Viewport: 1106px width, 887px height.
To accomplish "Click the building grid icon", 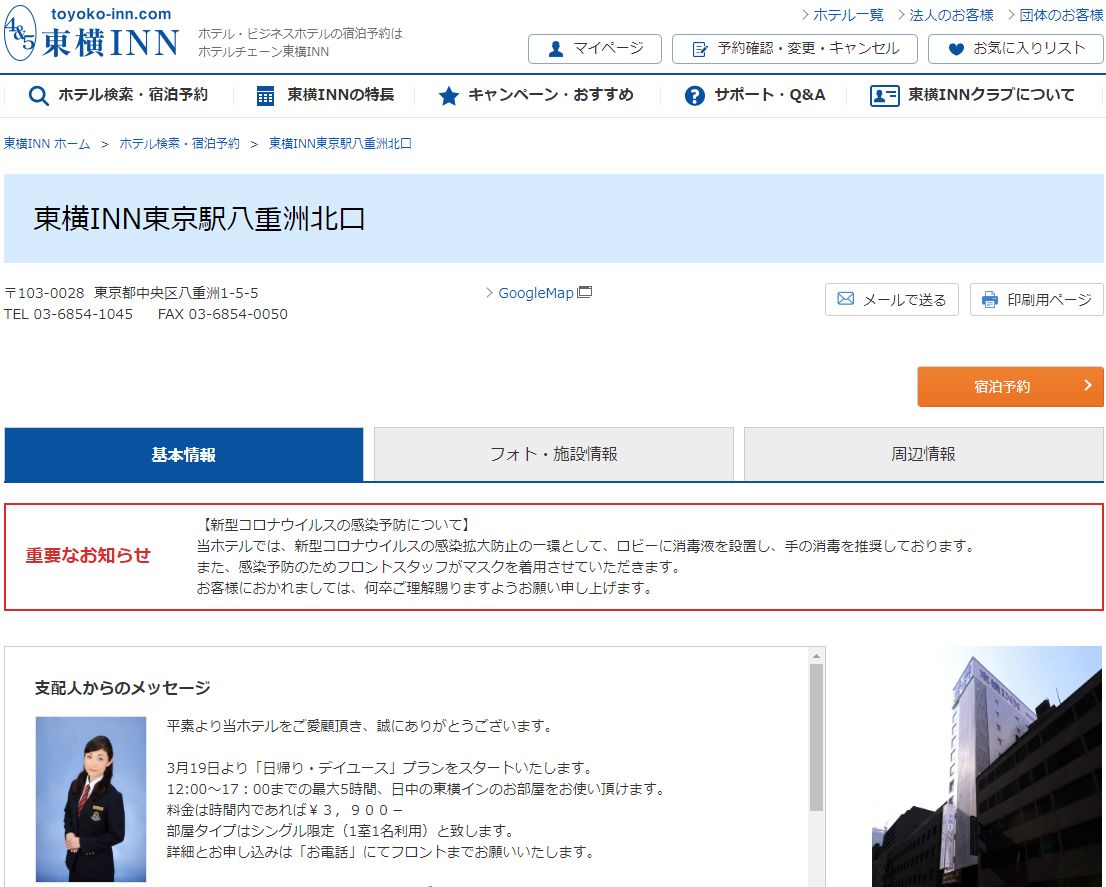I will [x=265, y=96].
